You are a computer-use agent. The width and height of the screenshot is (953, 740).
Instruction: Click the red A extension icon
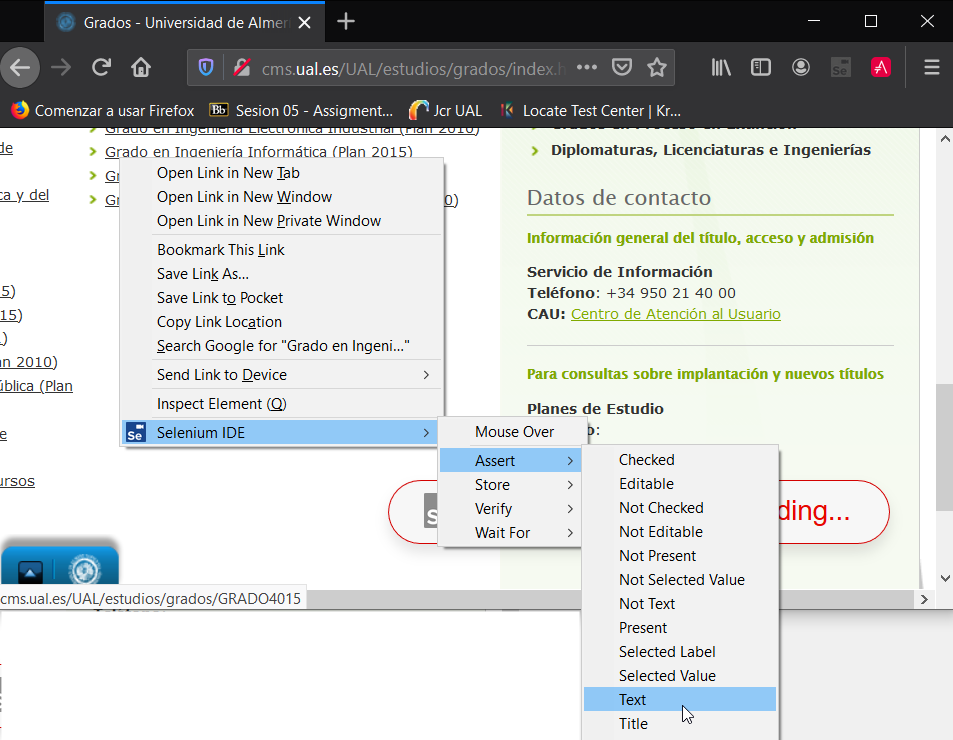[880, 67]
